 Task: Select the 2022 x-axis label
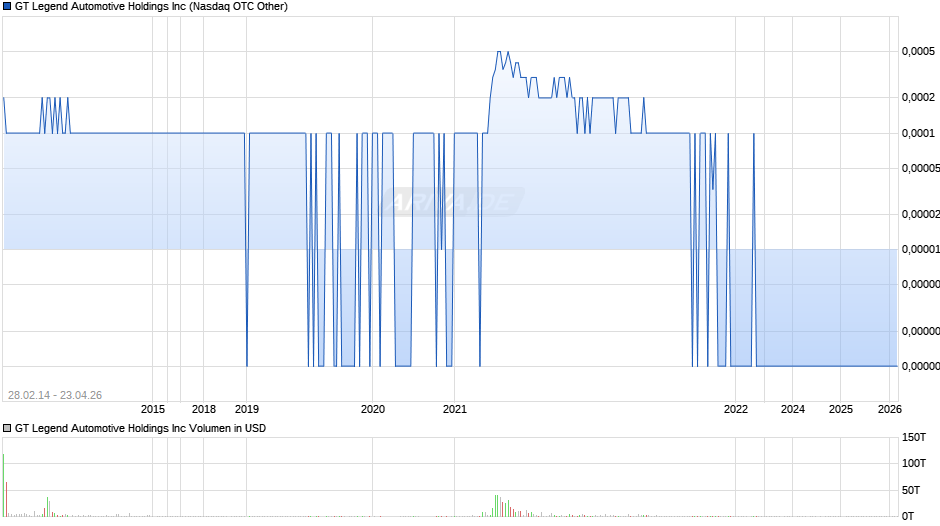coord(736,409)
